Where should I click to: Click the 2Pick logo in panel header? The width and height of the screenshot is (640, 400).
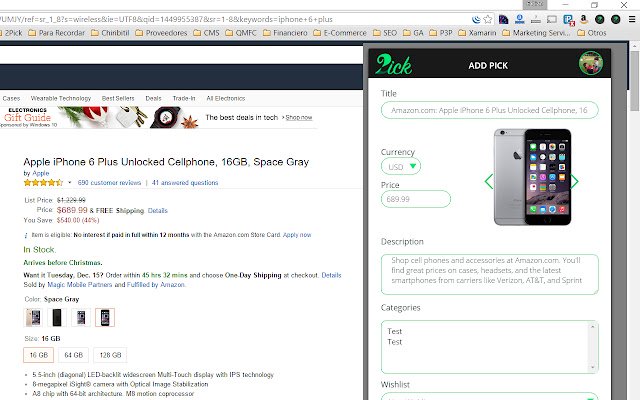coord(393,64)
